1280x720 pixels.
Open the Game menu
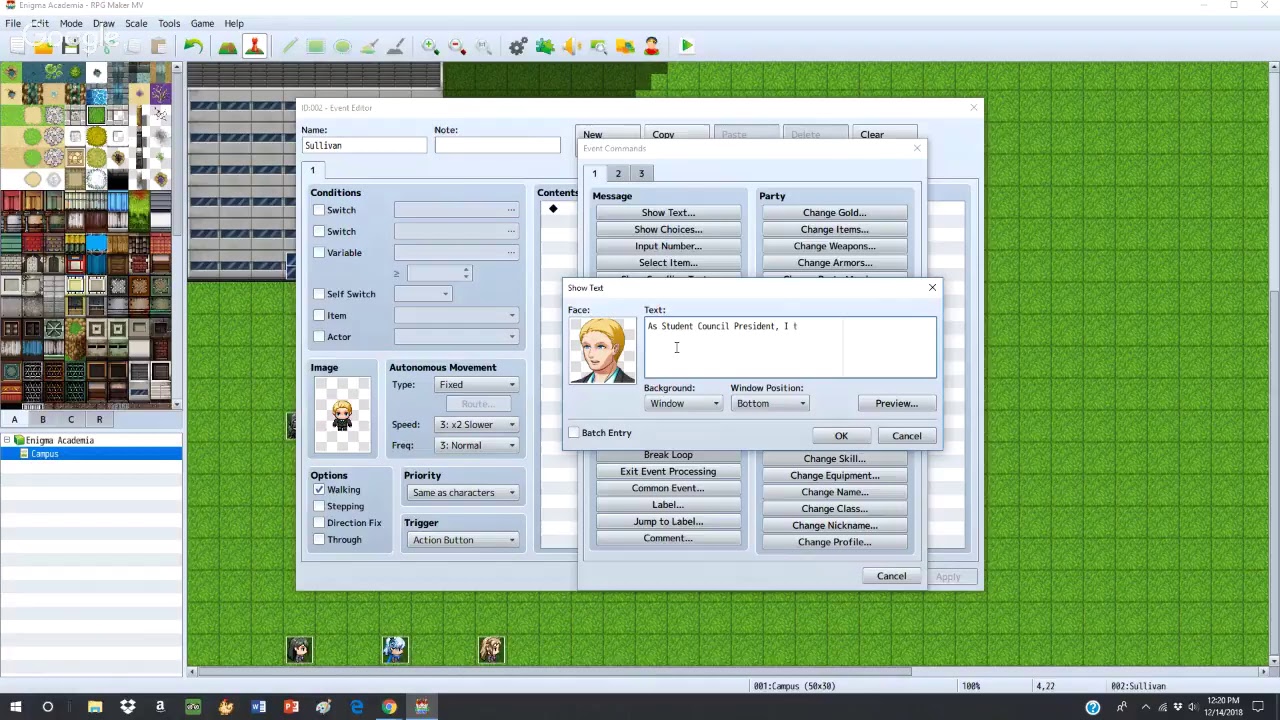pos(202,23)
